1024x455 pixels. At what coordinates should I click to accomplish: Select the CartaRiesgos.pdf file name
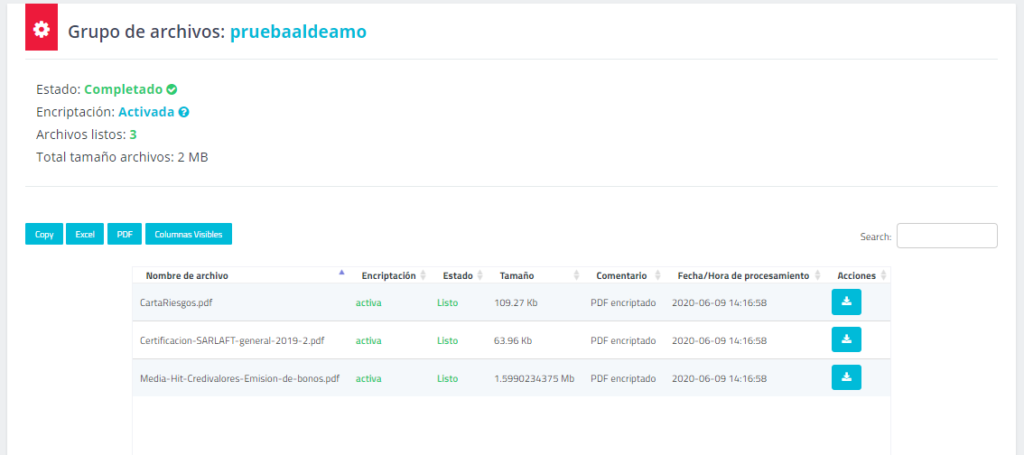click(x=176, y=302)
